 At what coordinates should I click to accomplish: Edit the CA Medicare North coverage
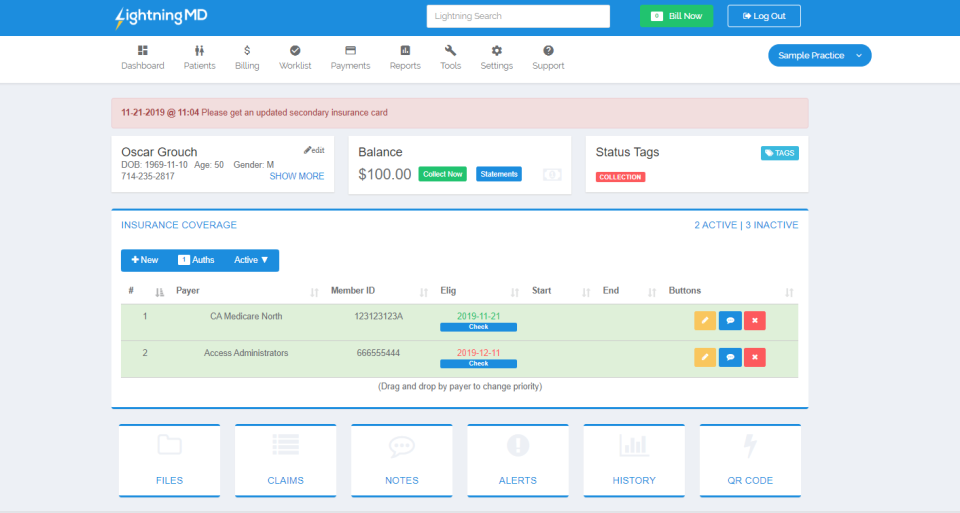(x=705, y=321)
